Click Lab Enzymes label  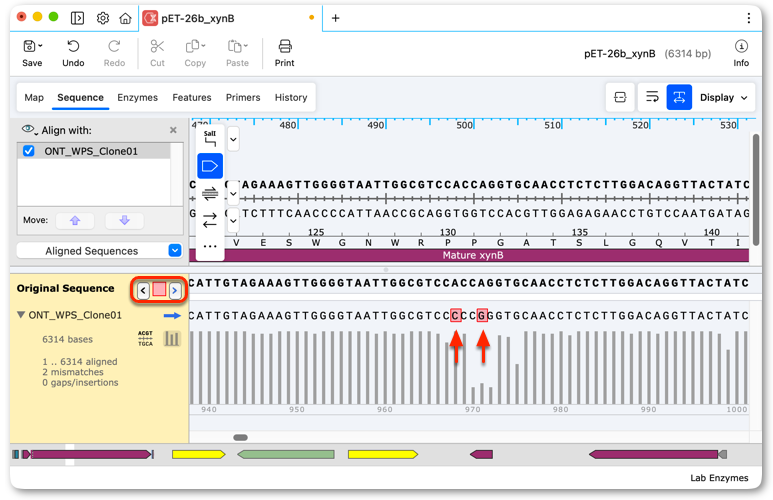click(x=719, y=478)
